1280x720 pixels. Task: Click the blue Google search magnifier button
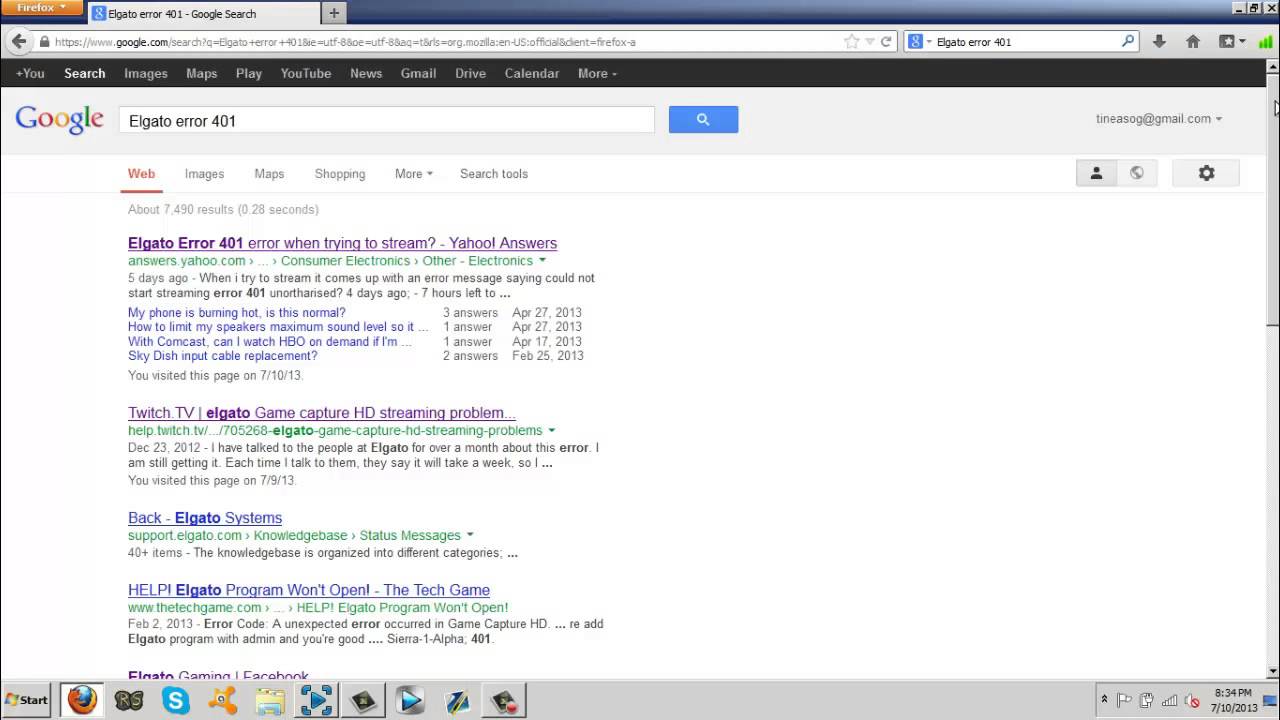[703, 119]
